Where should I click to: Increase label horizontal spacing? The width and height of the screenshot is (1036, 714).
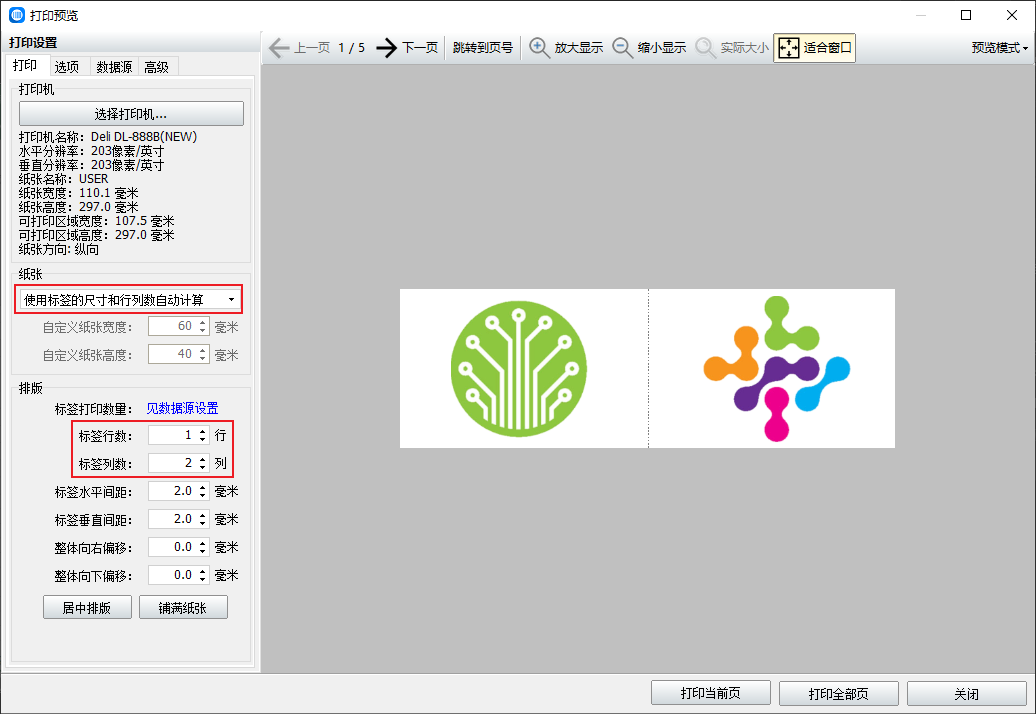tap(203, 487)
